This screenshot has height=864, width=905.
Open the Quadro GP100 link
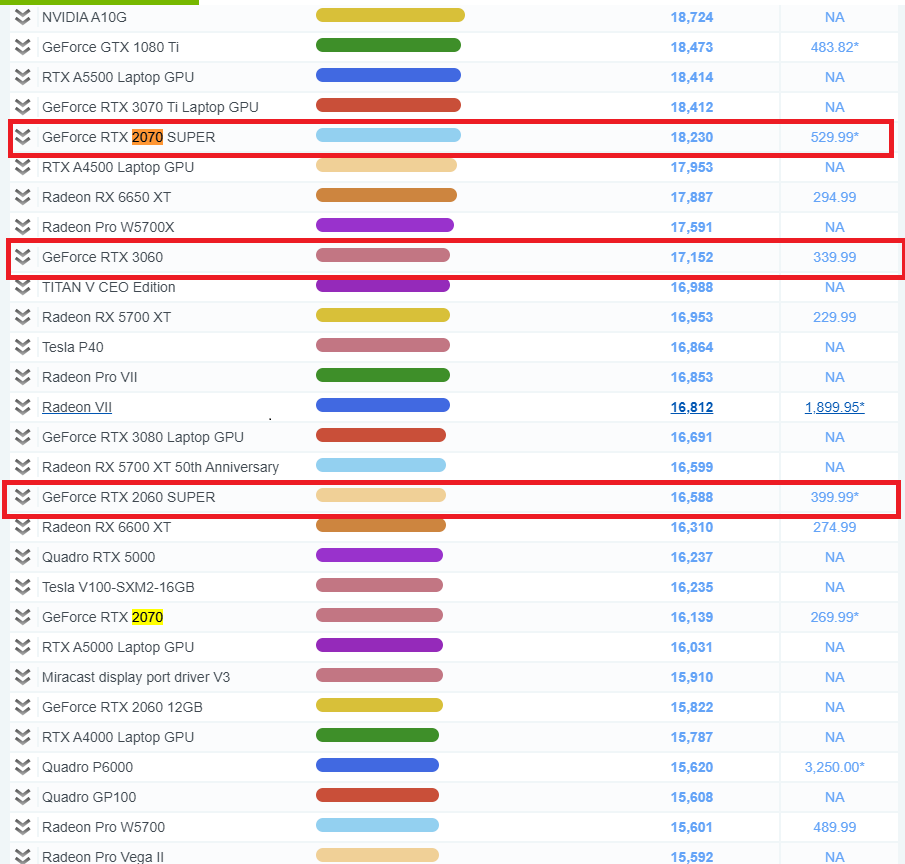pos(89,798)
